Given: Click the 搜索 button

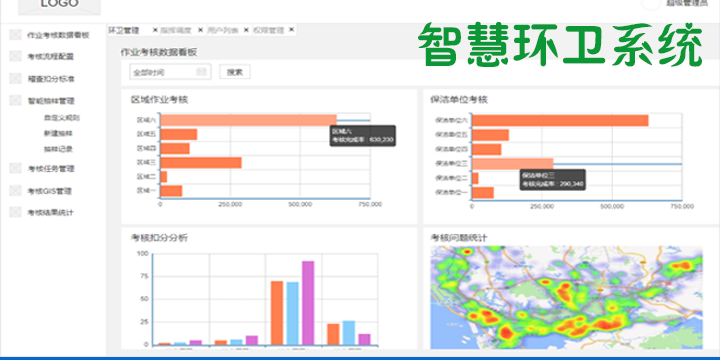Looking at the screenshot, I should (235, 72).
